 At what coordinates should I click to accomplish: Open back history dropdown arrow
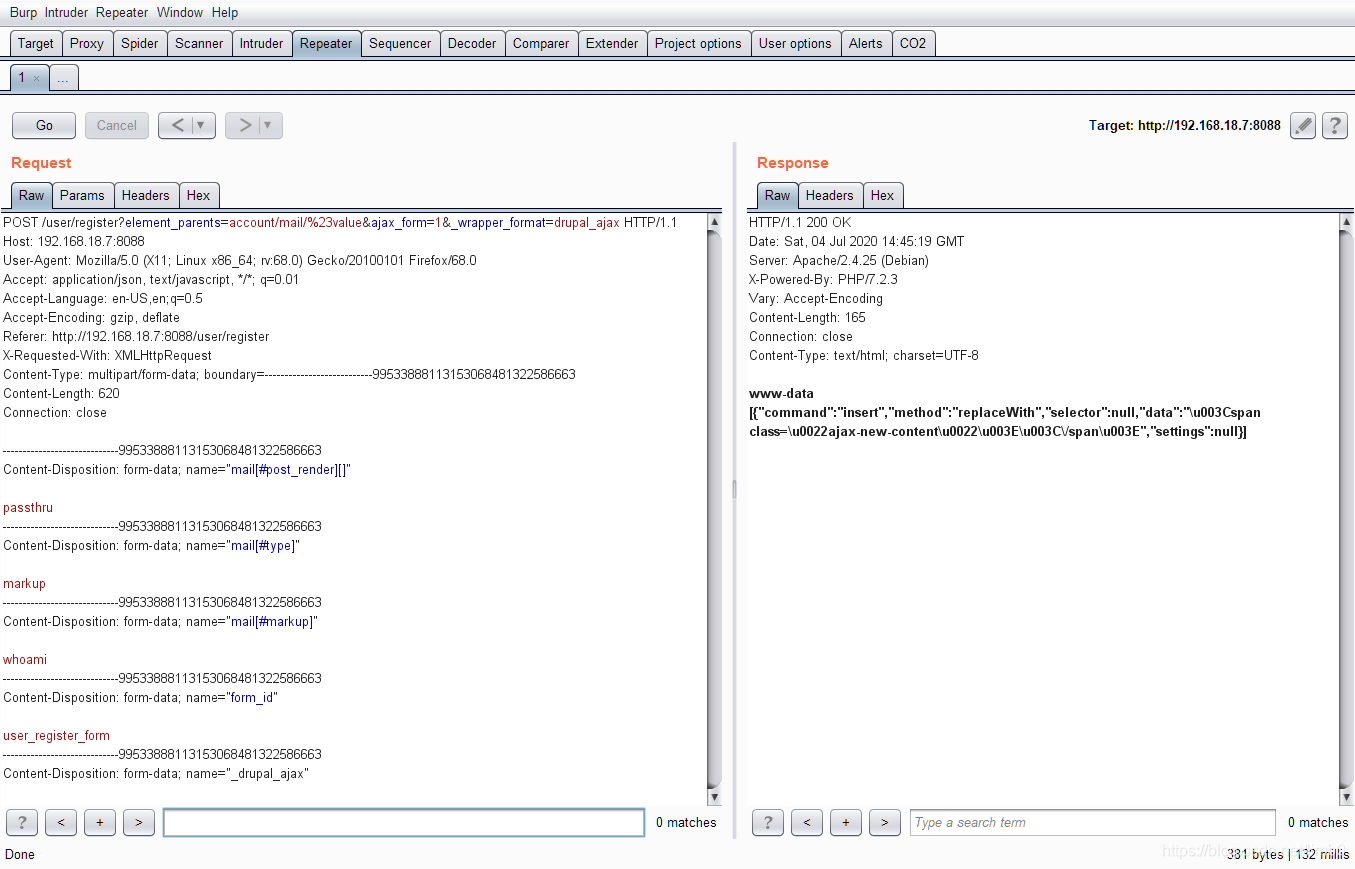pos(203,125)
